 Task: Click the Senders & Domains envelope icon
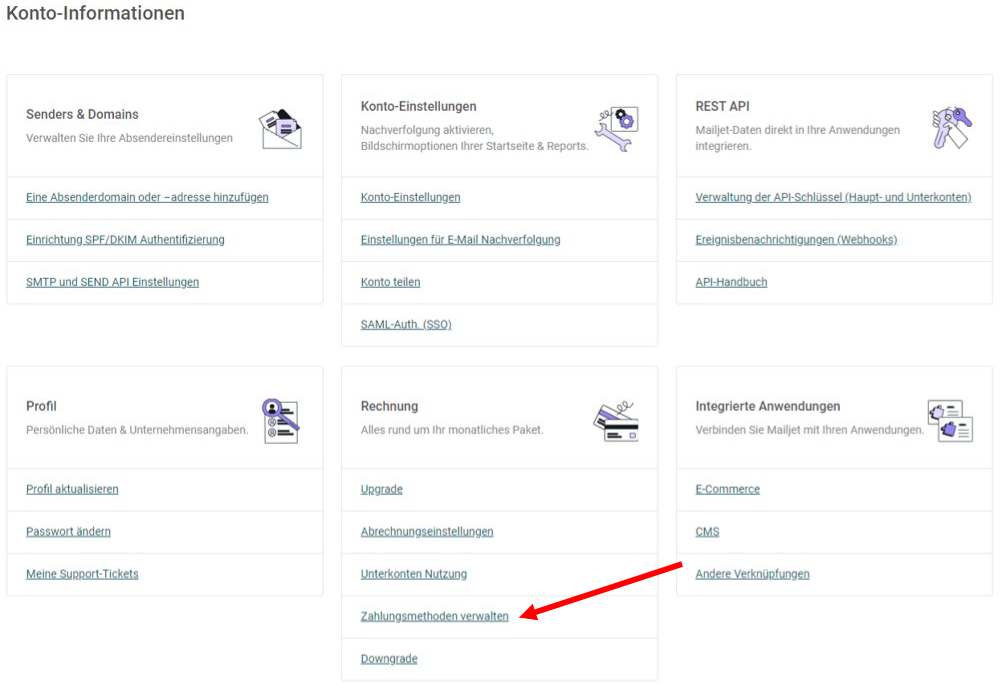click(281, 128)
